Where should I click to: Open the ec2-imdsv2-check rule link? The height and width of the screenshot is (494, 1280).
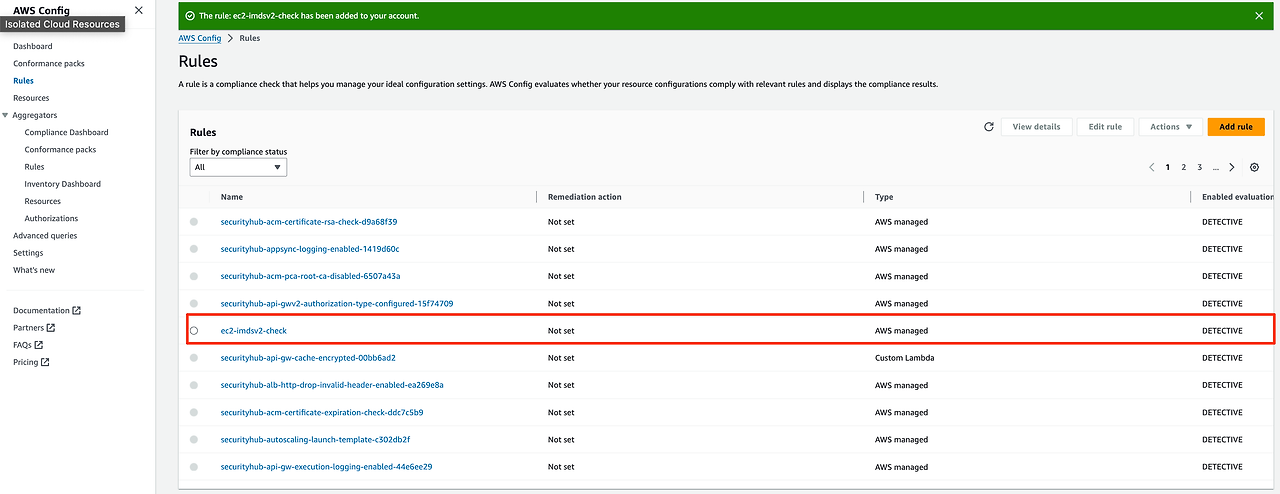254,331
